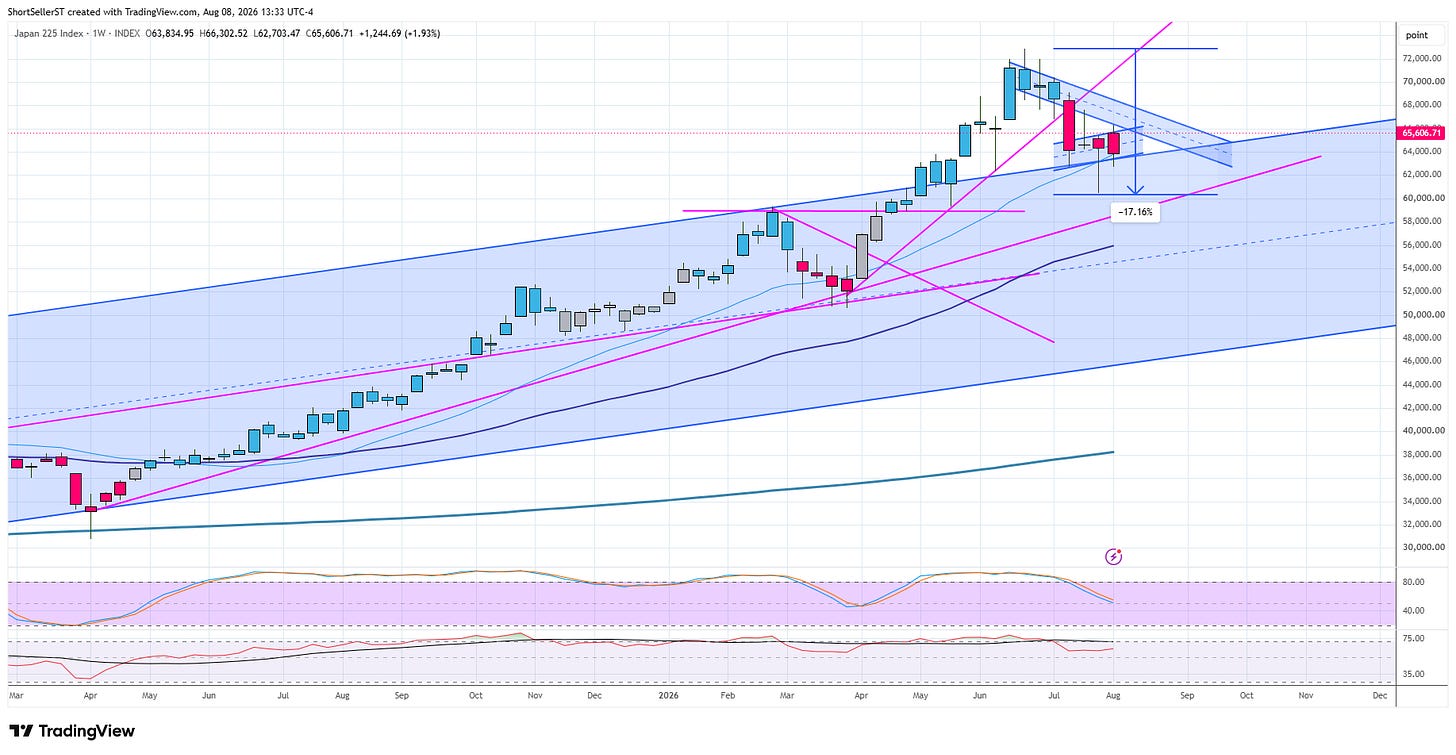Click the 75.00 indicator scale label
The width and height of the screenshot is (1456, 755).
coord(1413,638)
